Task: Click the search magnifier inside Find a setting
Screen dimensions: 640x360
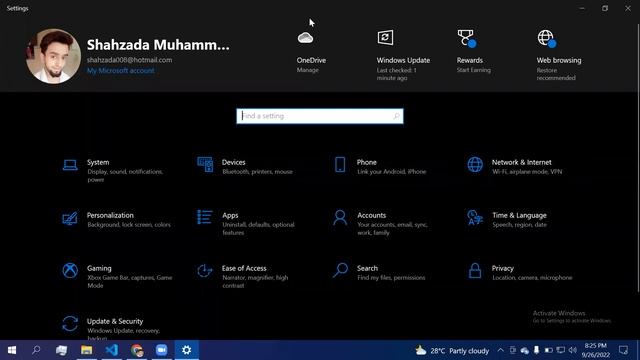Action: [x=396, y=116]
